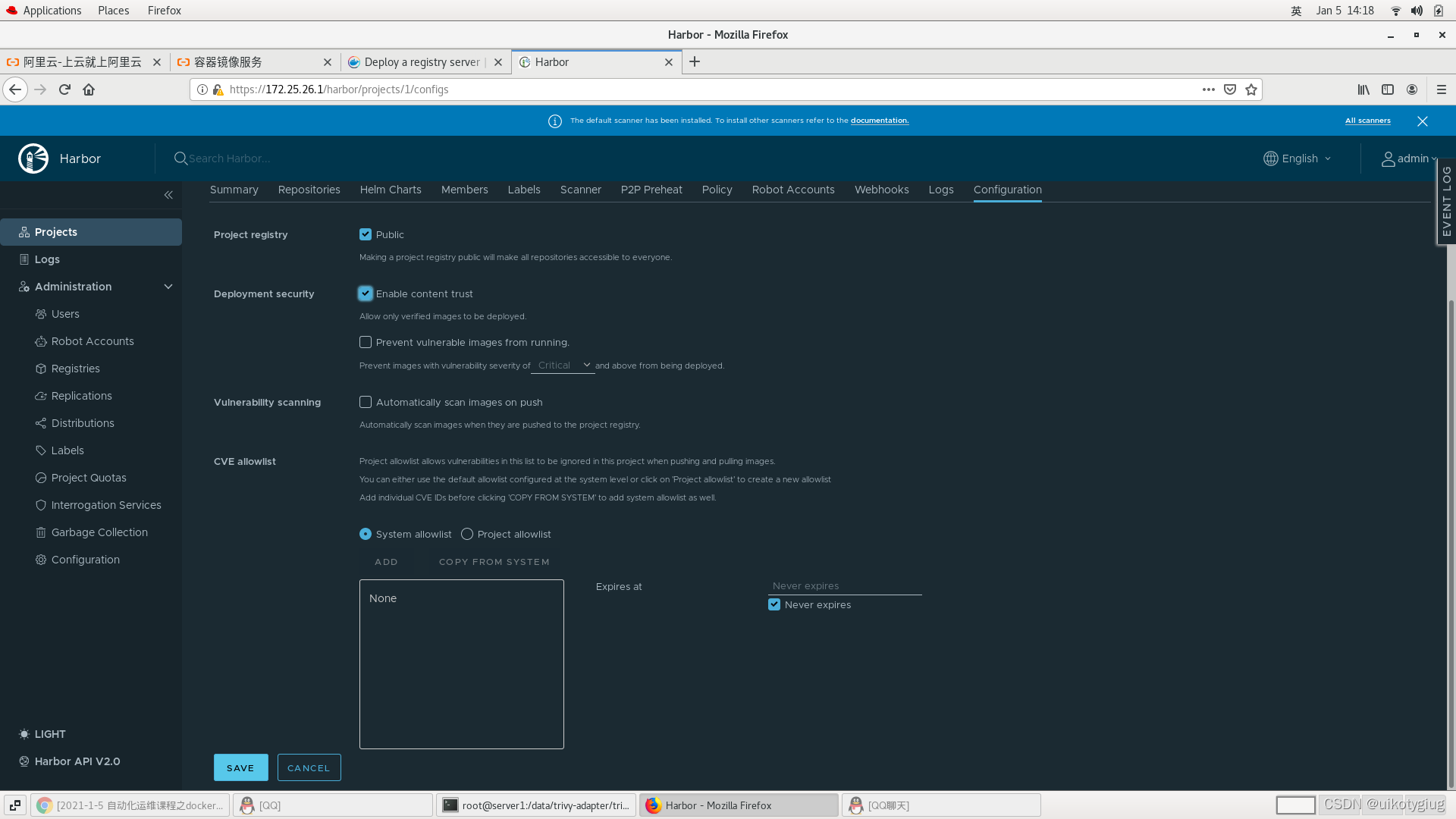
Task: Uncheck the Never expires checkbox
Action: [774, 604]
